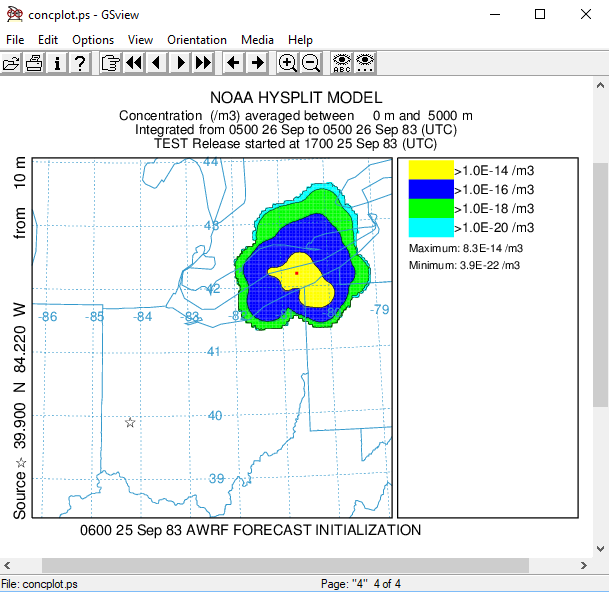This screenshot has width=609, height=592.
Task: Click the horizontal scrollbar right arrow
Action: pos(583,565)
